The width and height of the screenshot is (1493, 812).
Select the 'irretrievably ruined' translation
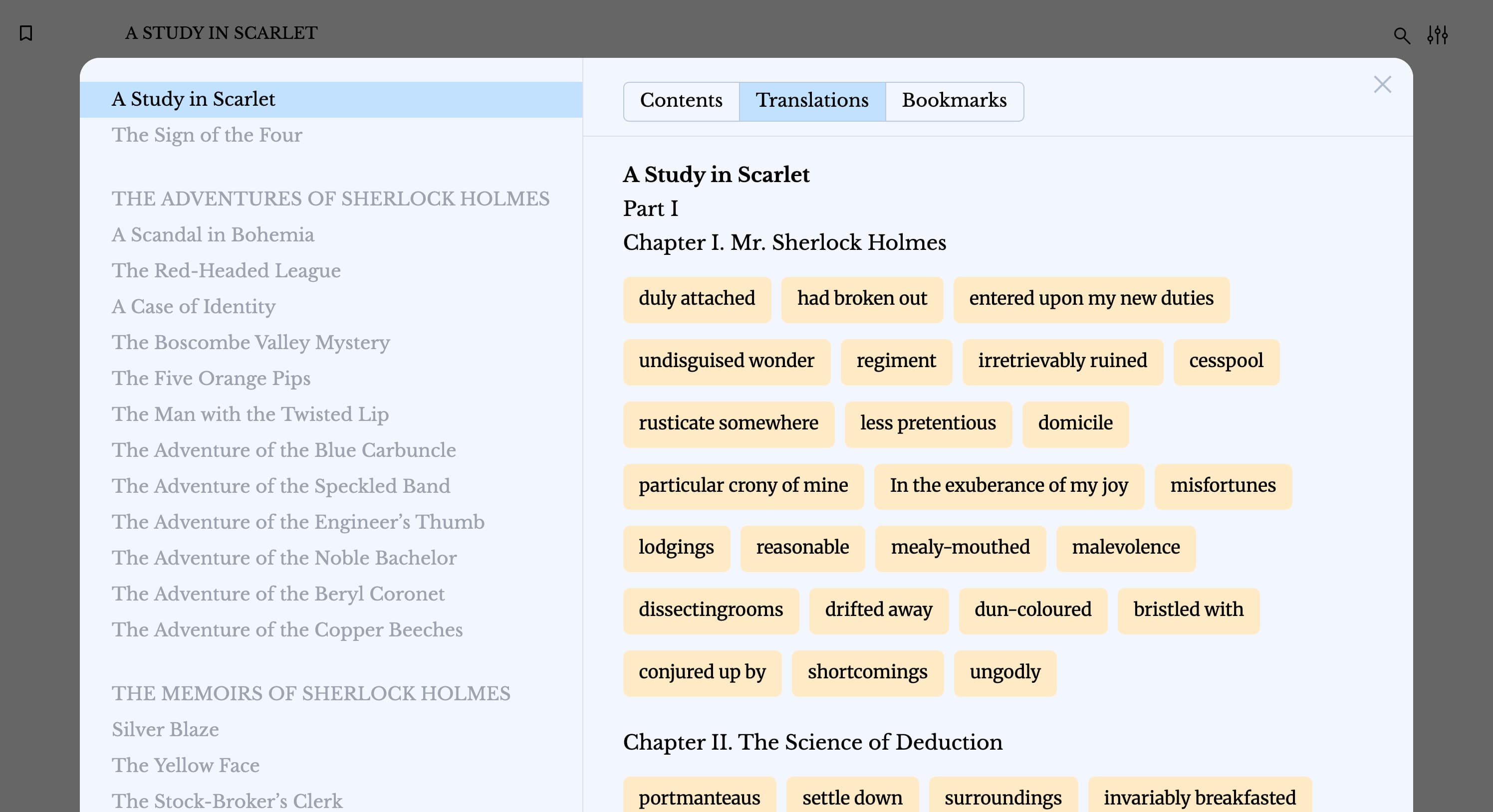[x=1062, y=362]
